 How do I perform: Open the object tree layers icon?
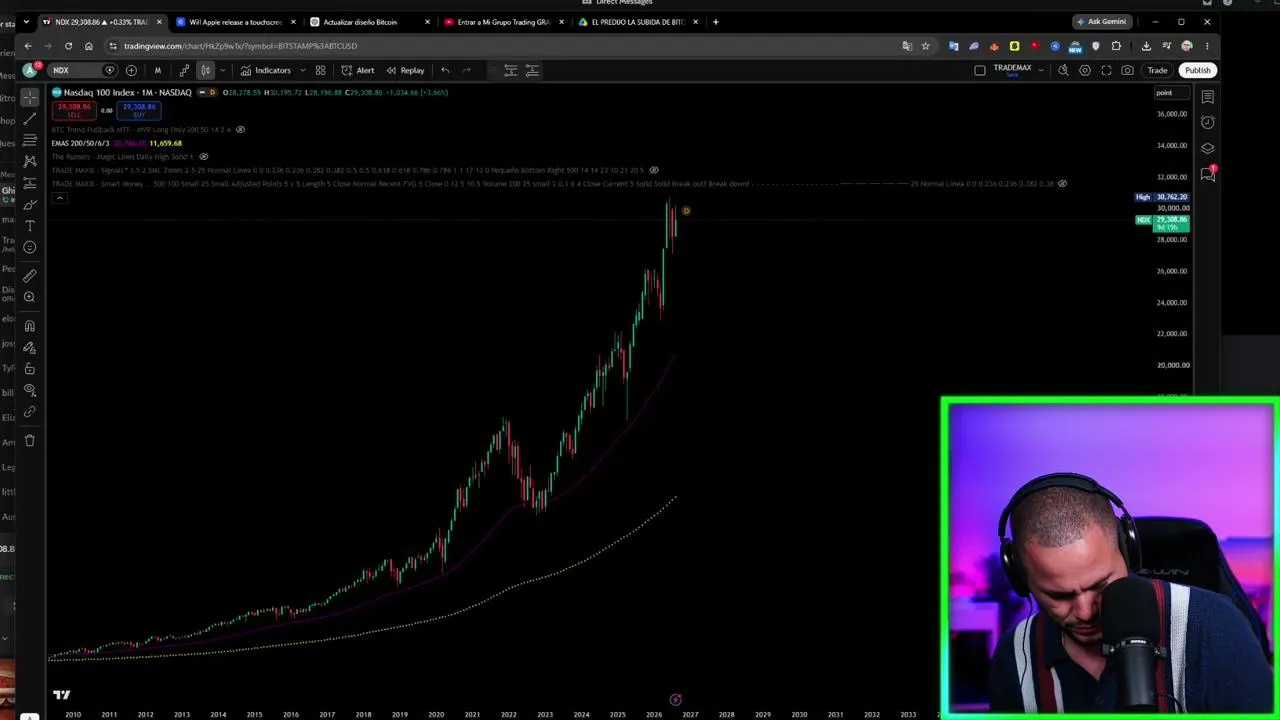click(x=1208, y=148)
